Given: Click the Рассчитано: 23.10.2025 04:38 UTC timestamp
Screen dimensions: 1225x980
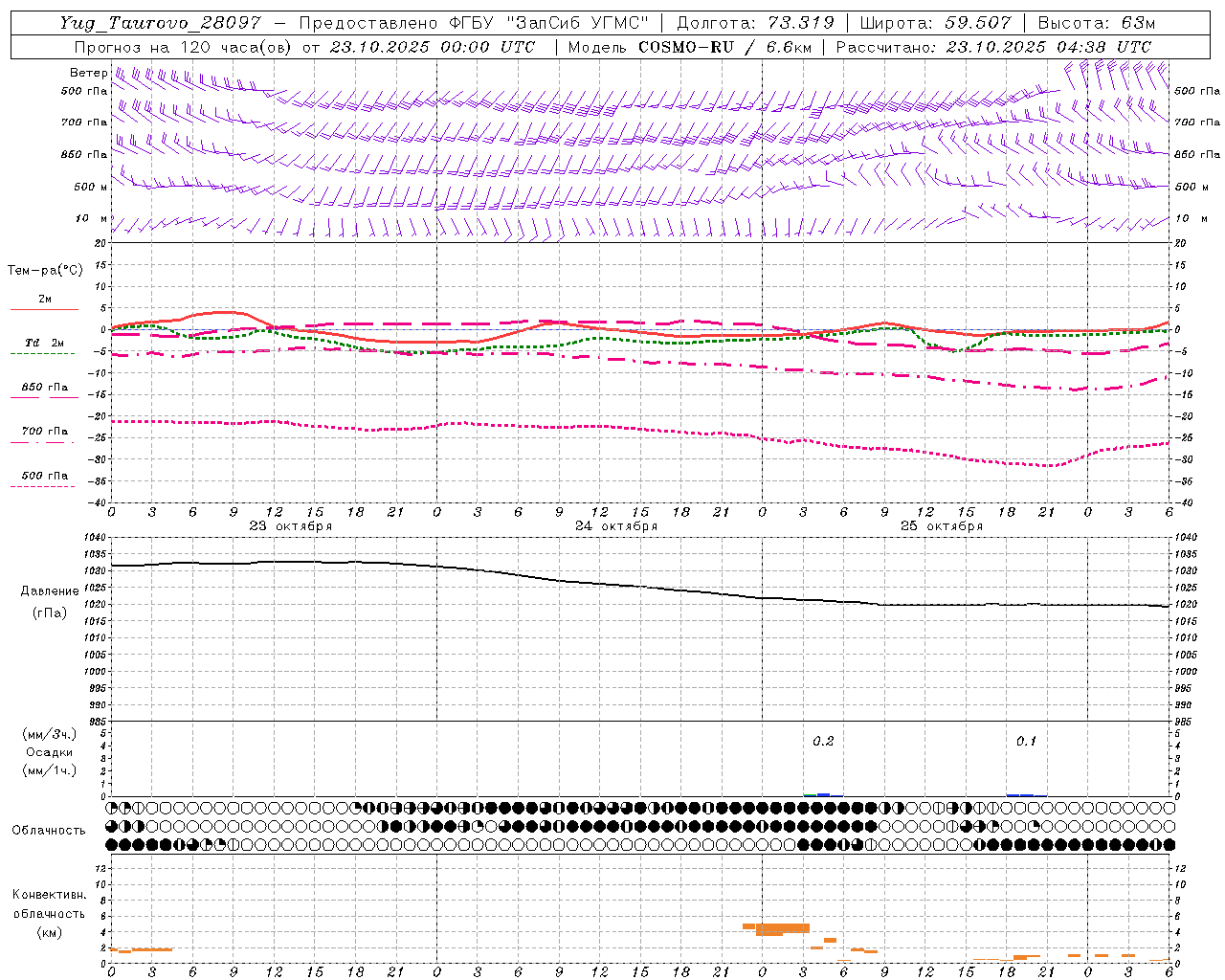Looking at the screenshot, I should point(993,47).
